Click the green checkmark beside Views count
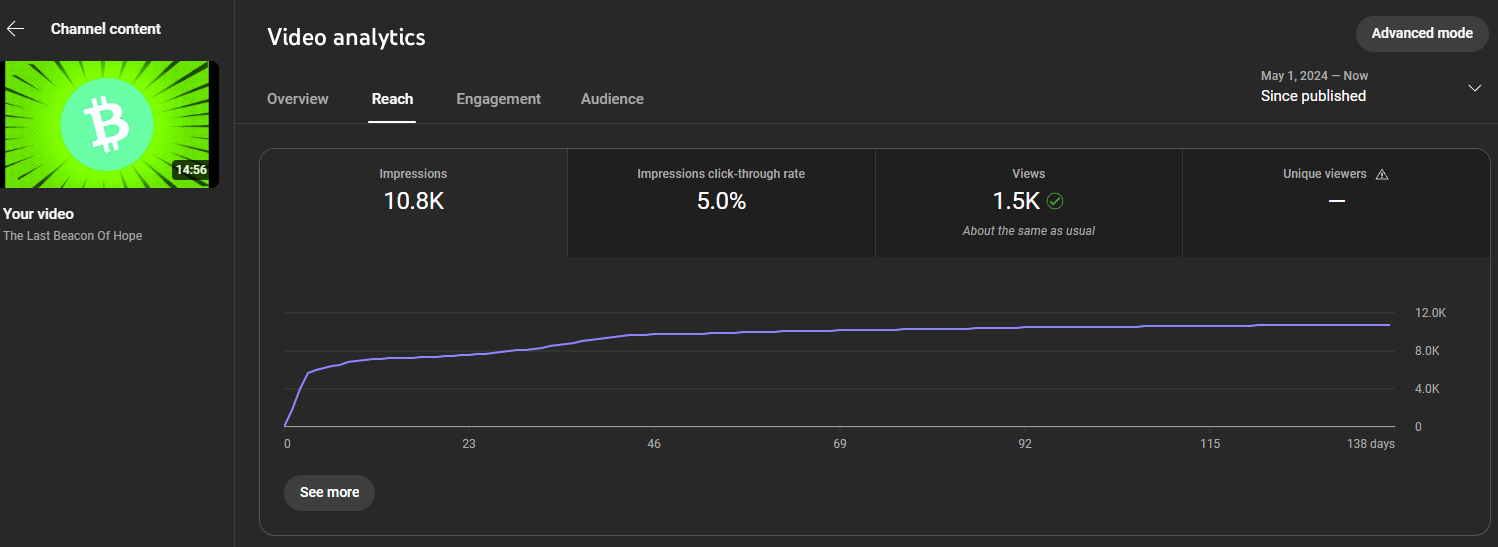 (x=1055, y=201)
